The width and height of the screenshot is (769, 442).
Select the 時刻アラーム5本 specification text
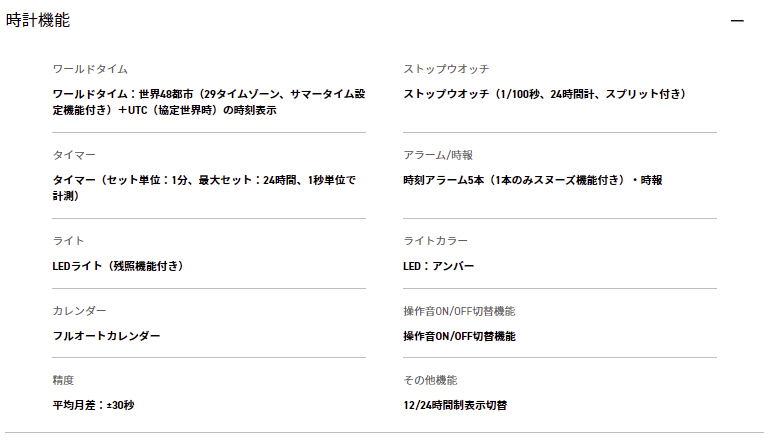pyautogui.click(x=532, y=180)
